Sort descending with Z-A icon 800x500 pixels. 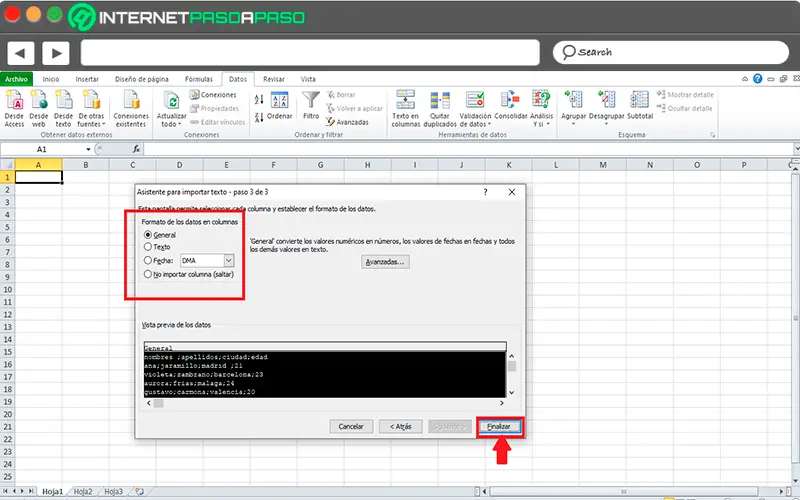(x=259, y=117)
